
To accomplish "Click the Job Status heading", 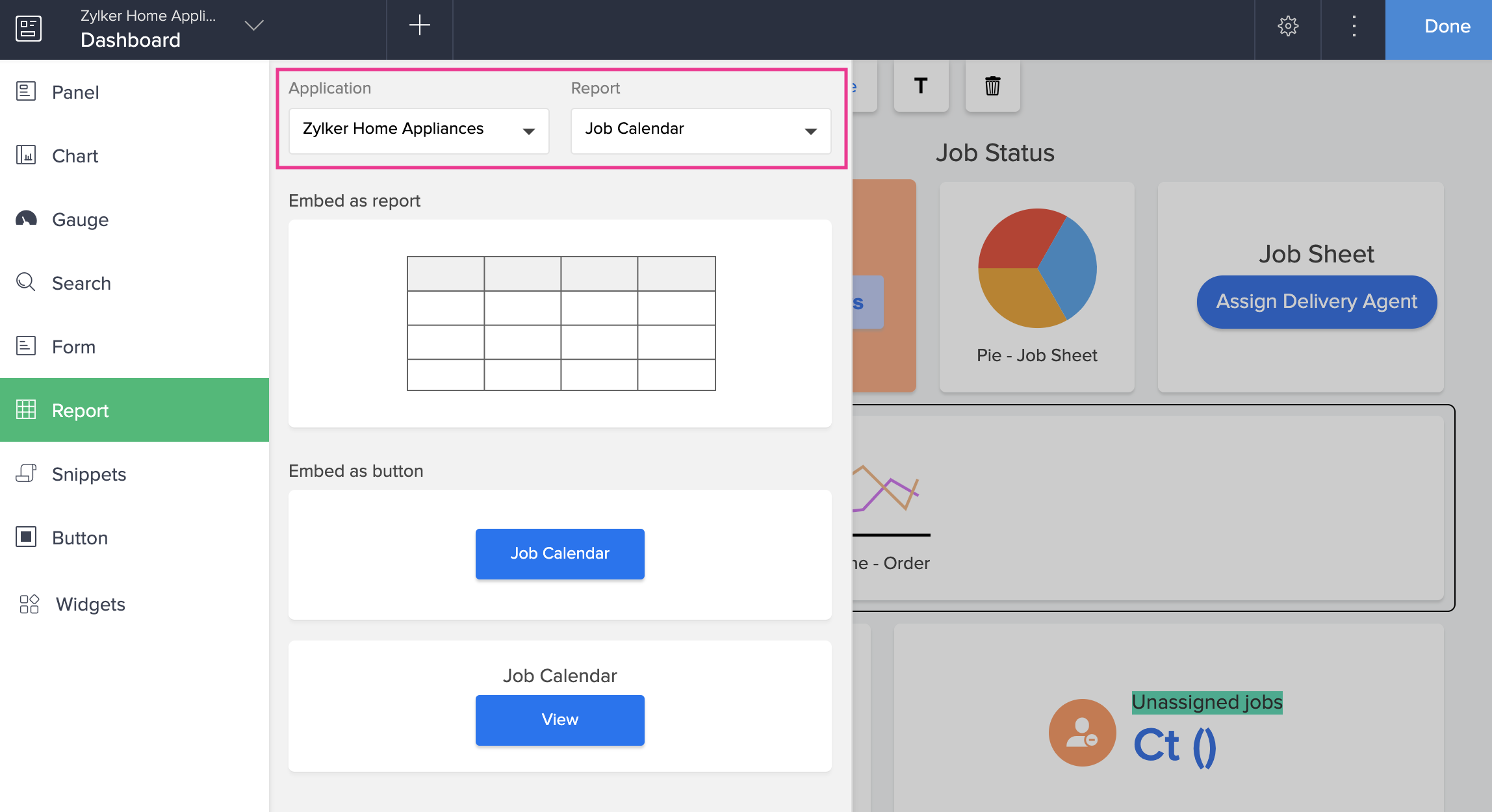I will 995,153.
